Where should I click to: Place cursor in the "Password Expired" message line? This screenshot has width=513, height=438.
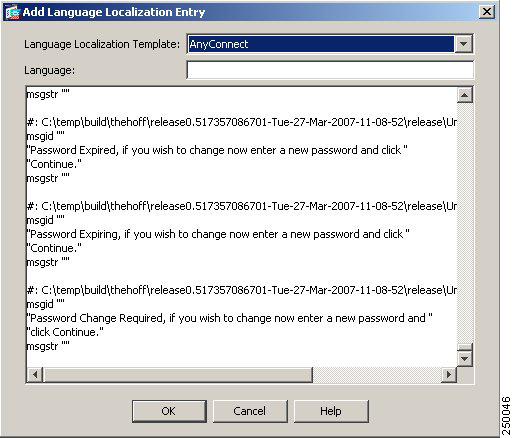point(217,150)
